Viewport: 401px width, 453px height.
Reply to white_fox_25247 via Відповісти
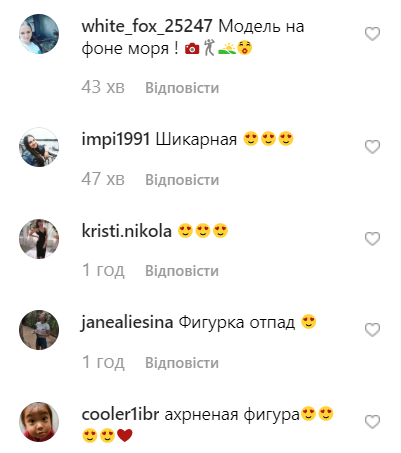click(182, 88)
